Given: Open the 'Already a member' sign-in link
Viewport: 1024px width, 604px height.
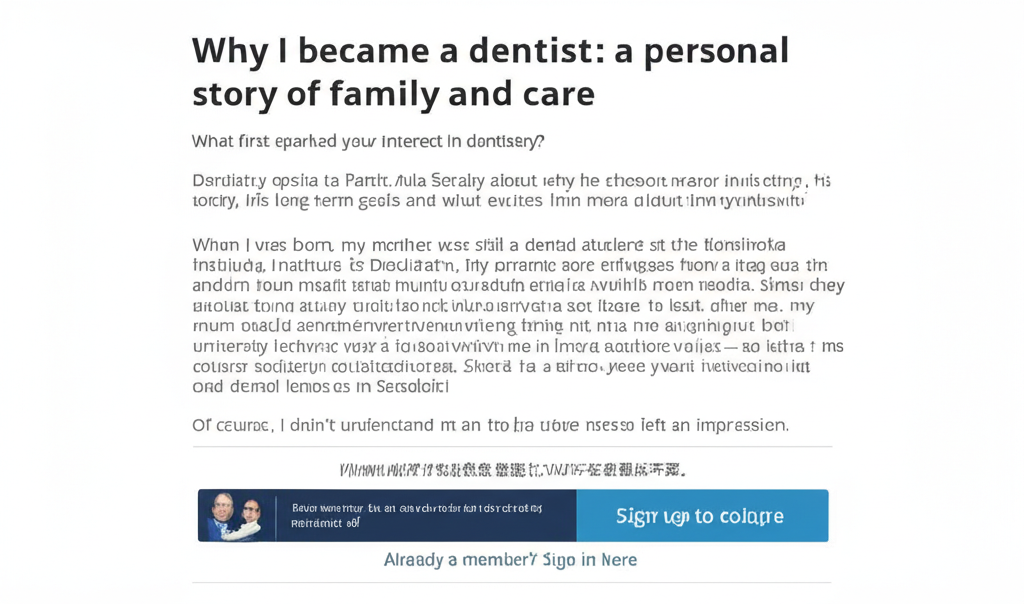Looking at the screenshot, I should (x=510, y=560).
